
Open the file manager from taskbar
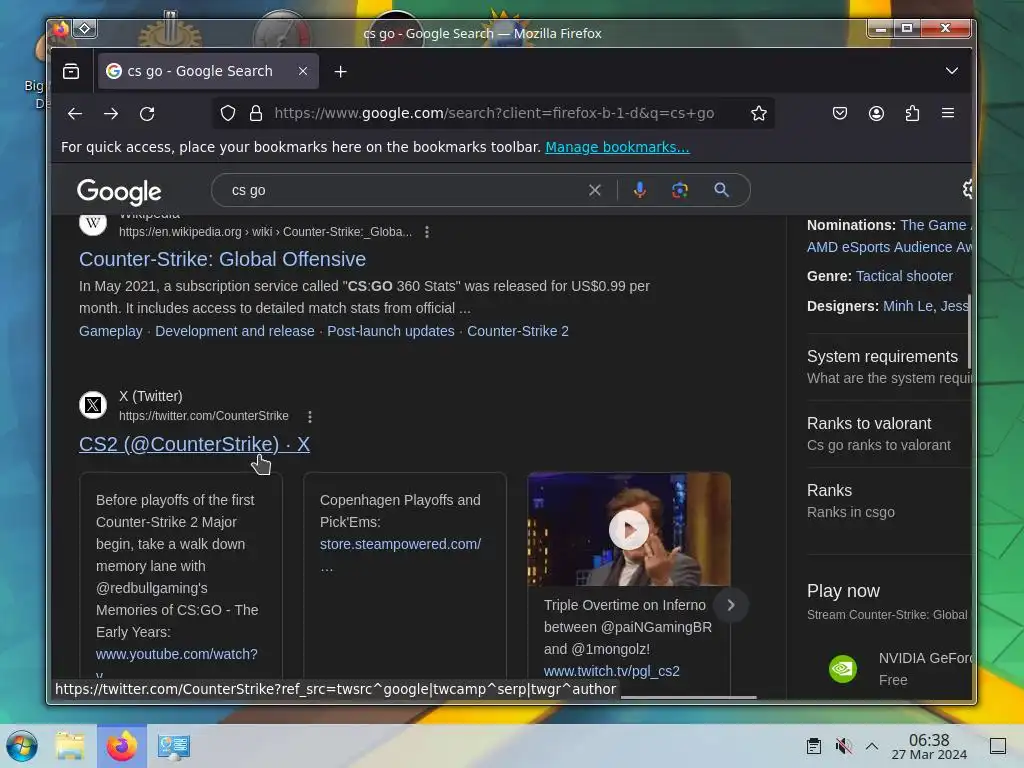(70, 746)
